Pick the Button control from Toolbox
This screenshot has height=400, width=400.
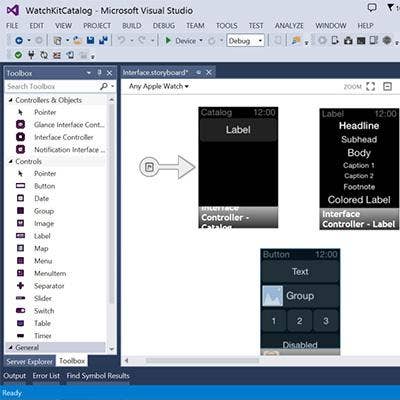[45, 186]
